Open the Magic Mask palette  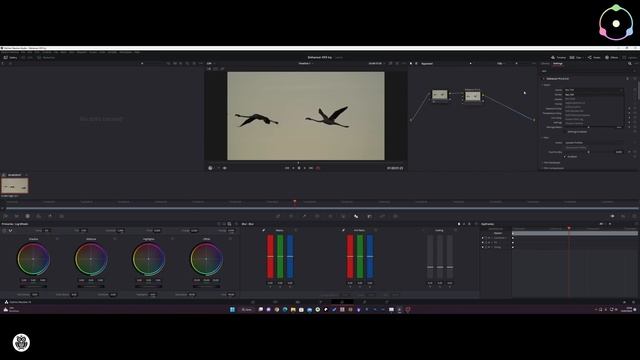click(x=343, y=216)
